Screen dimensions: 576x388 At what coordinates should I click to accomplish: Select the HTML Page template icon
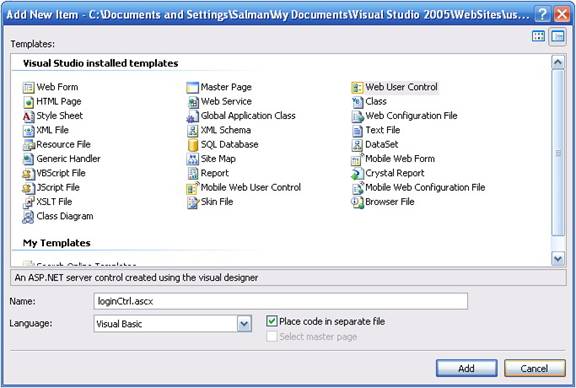28,102
